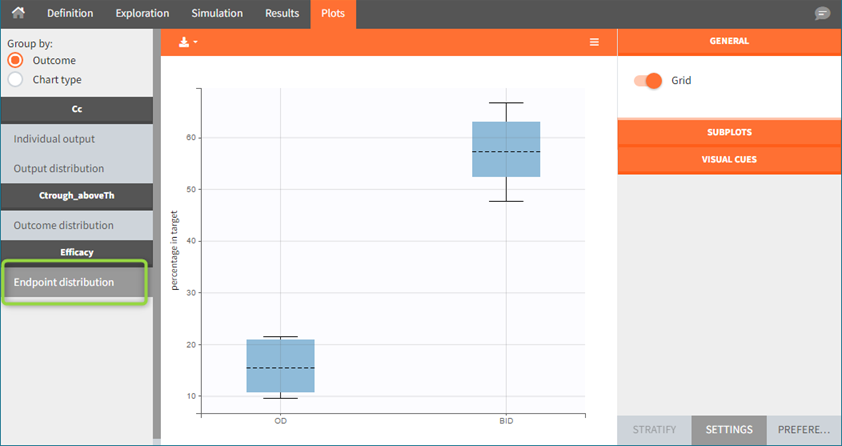
Task: Switch to the Definition tab
Action: (69, 14)
